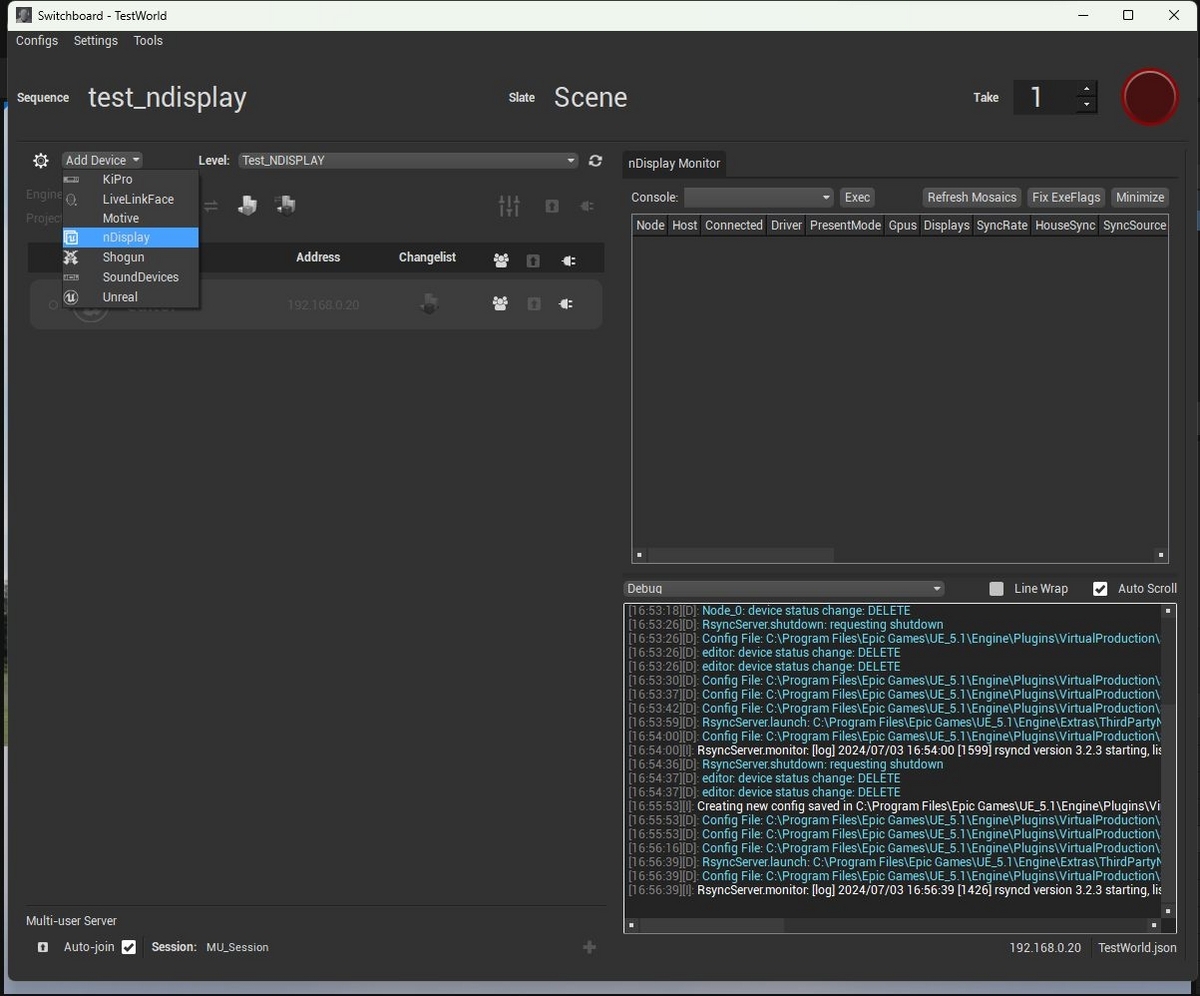Click the Host column header
This screenshot has width=1200, height=996.
coord(685,226)
